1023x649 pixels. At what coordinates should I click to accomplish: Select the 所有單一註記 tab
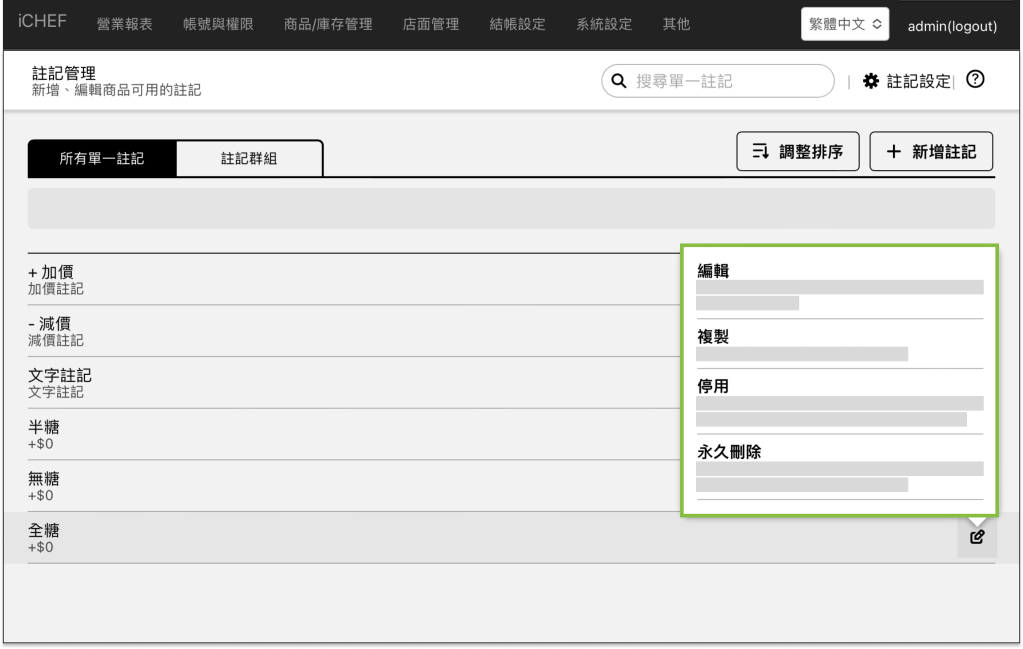tap(102, 158)
